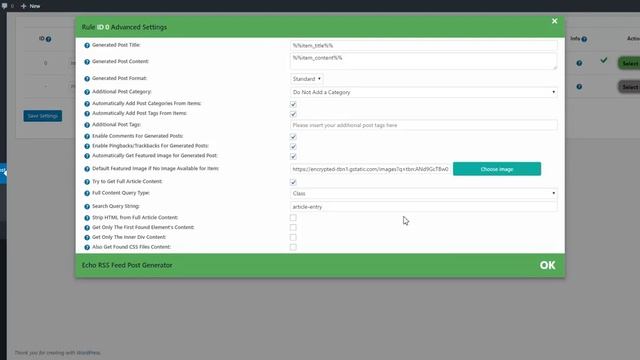640x360 pixels.
Task: Show help for Additional Post Category
Action: coord(87,92)
